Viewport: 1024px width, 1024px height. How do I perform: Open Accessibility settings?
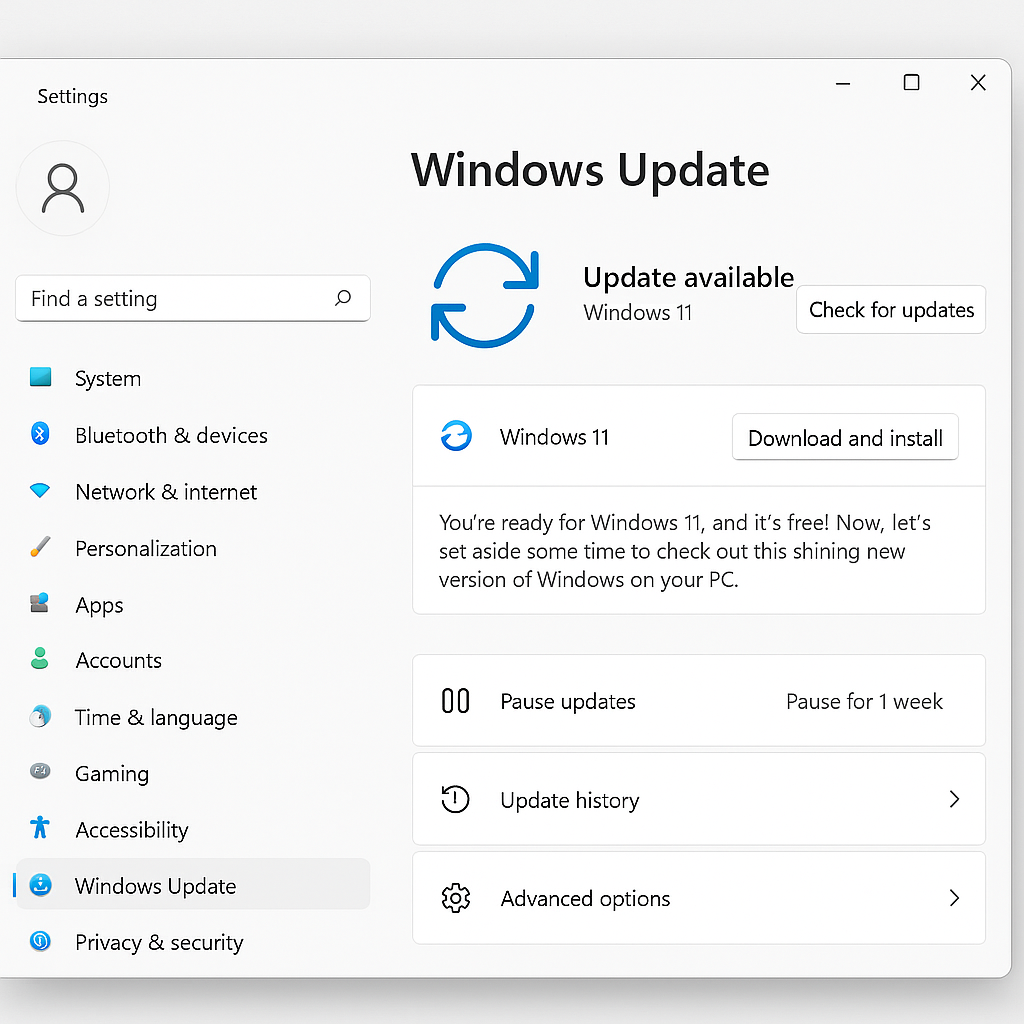tap(193, 829)
